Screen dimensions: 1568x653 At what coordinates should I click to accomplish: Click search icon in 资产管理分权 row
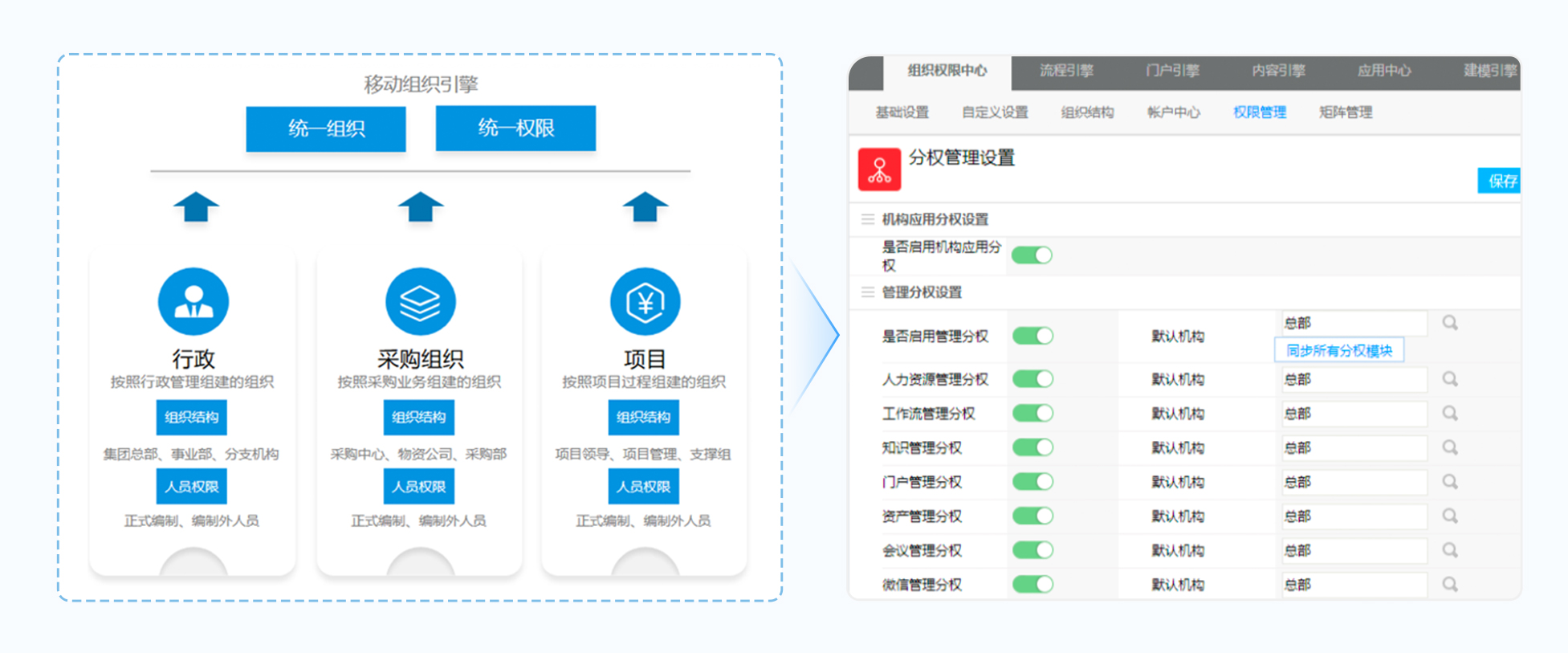[x=1449, y=516]
